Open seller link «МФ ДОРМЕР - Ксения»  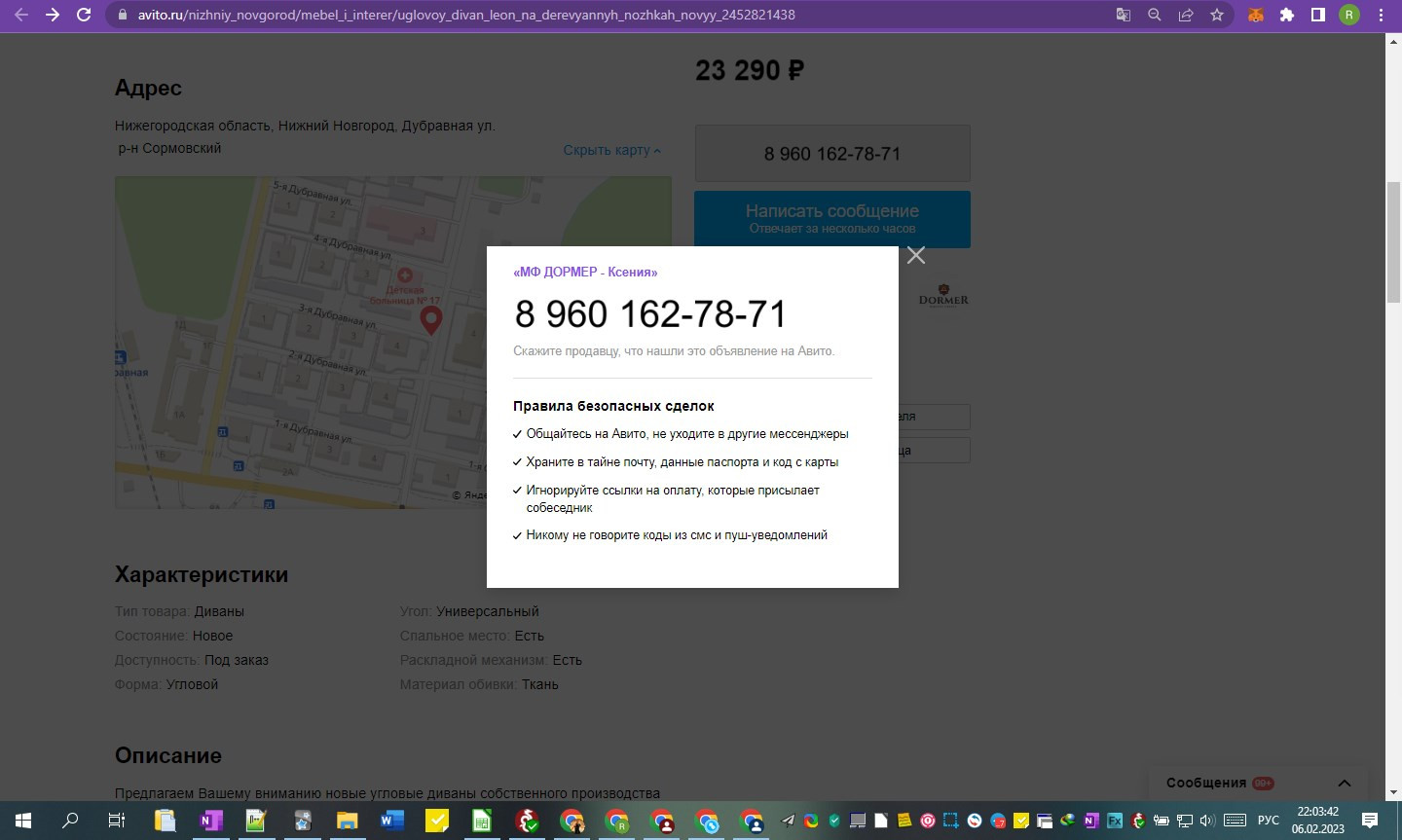point(585,273)
